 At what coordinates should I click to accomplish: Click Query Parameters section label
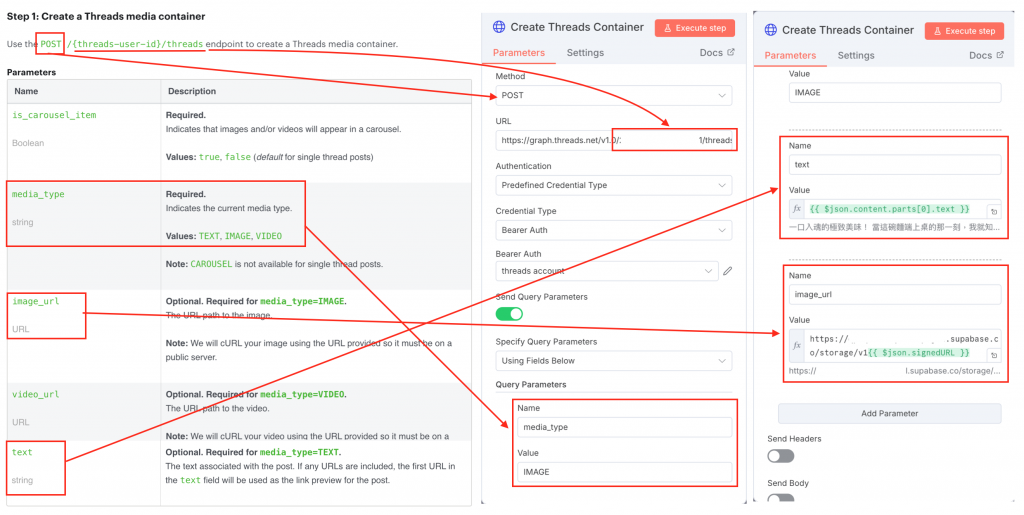531,384
